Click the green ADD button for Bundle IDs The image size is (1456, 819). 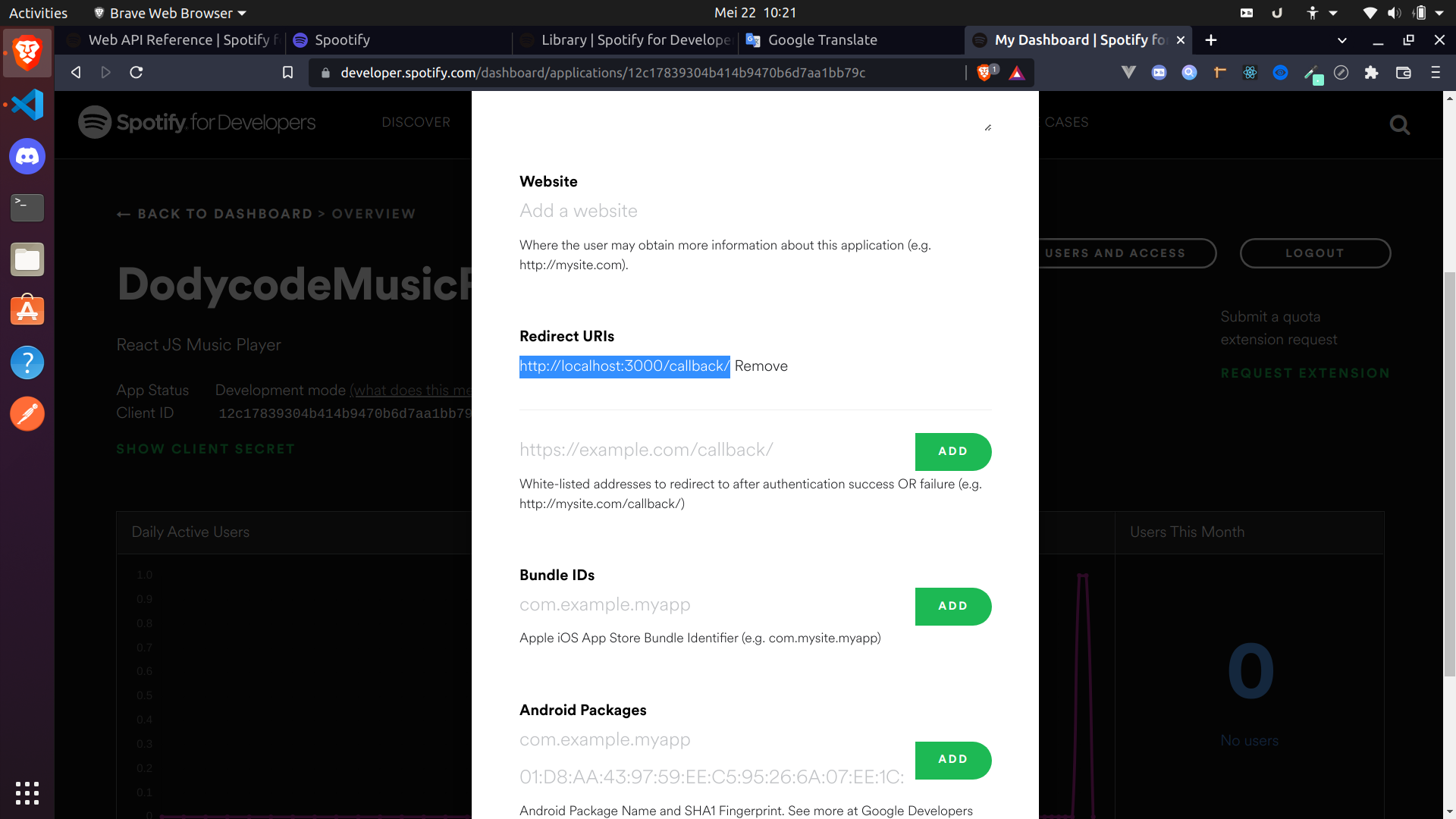point(952,606)
